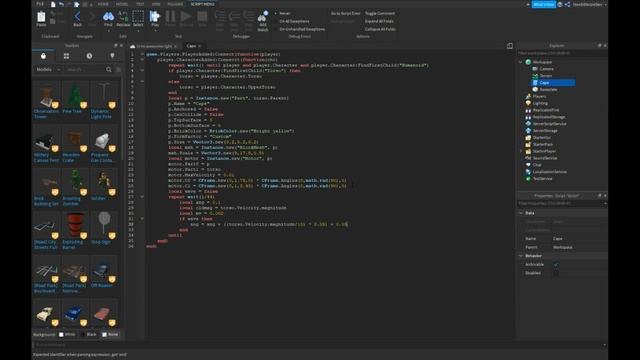This screenshot has width=640, height=360.
Task: Collapse the Data properties section
Action: click(x=521, y=213)
